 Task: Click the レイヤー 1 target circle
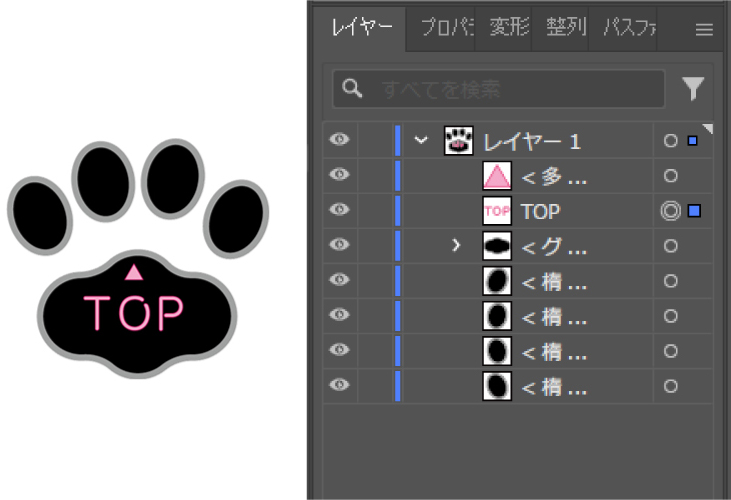point(670,141)
